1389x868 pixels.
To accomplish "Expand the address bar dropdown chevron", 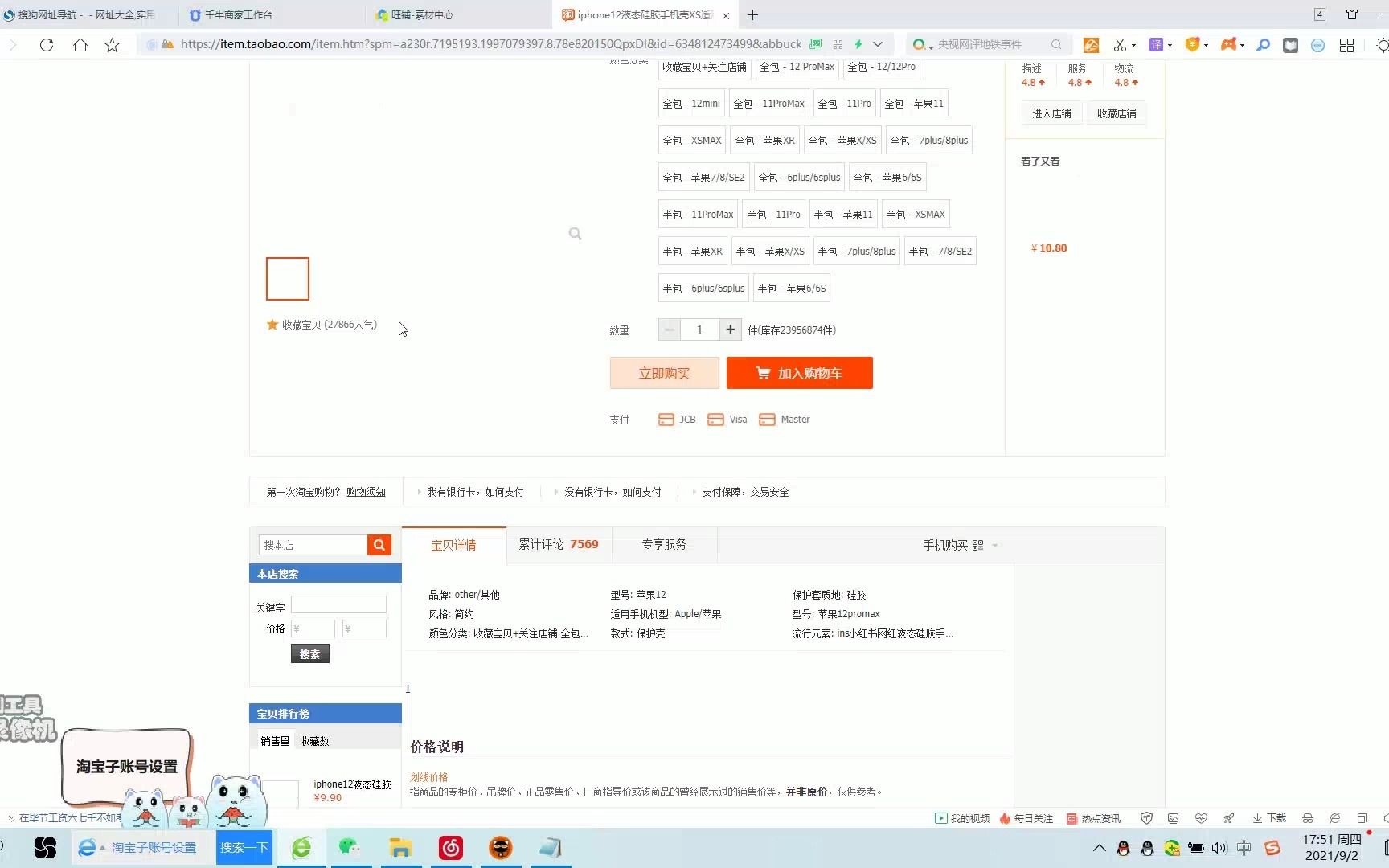I will [x=878, y=44].
